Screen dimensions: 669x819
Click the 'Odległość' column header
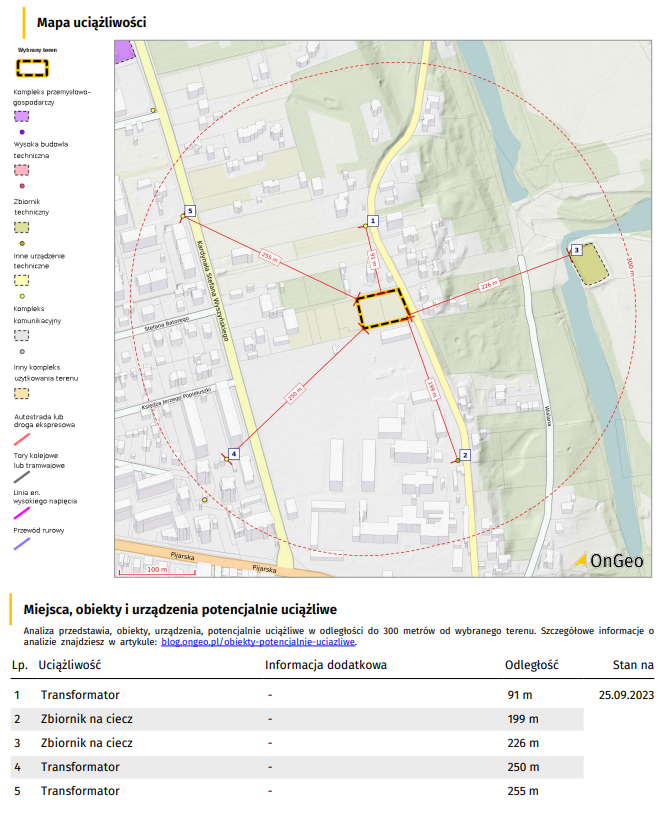point(532,665)
